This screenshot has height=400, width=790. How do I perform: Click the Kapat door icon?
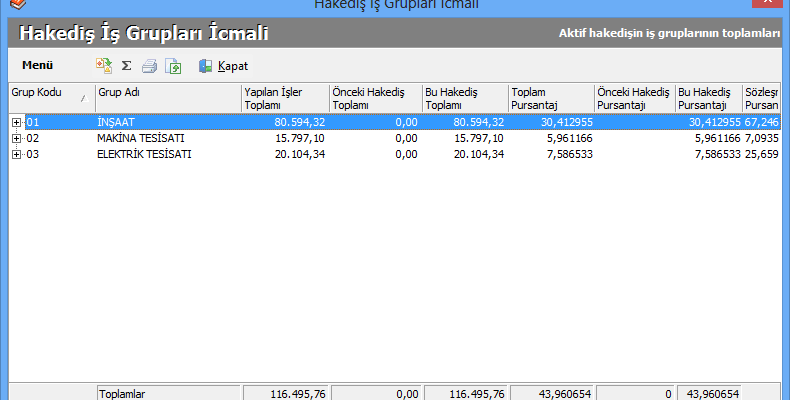click(205, 66)
